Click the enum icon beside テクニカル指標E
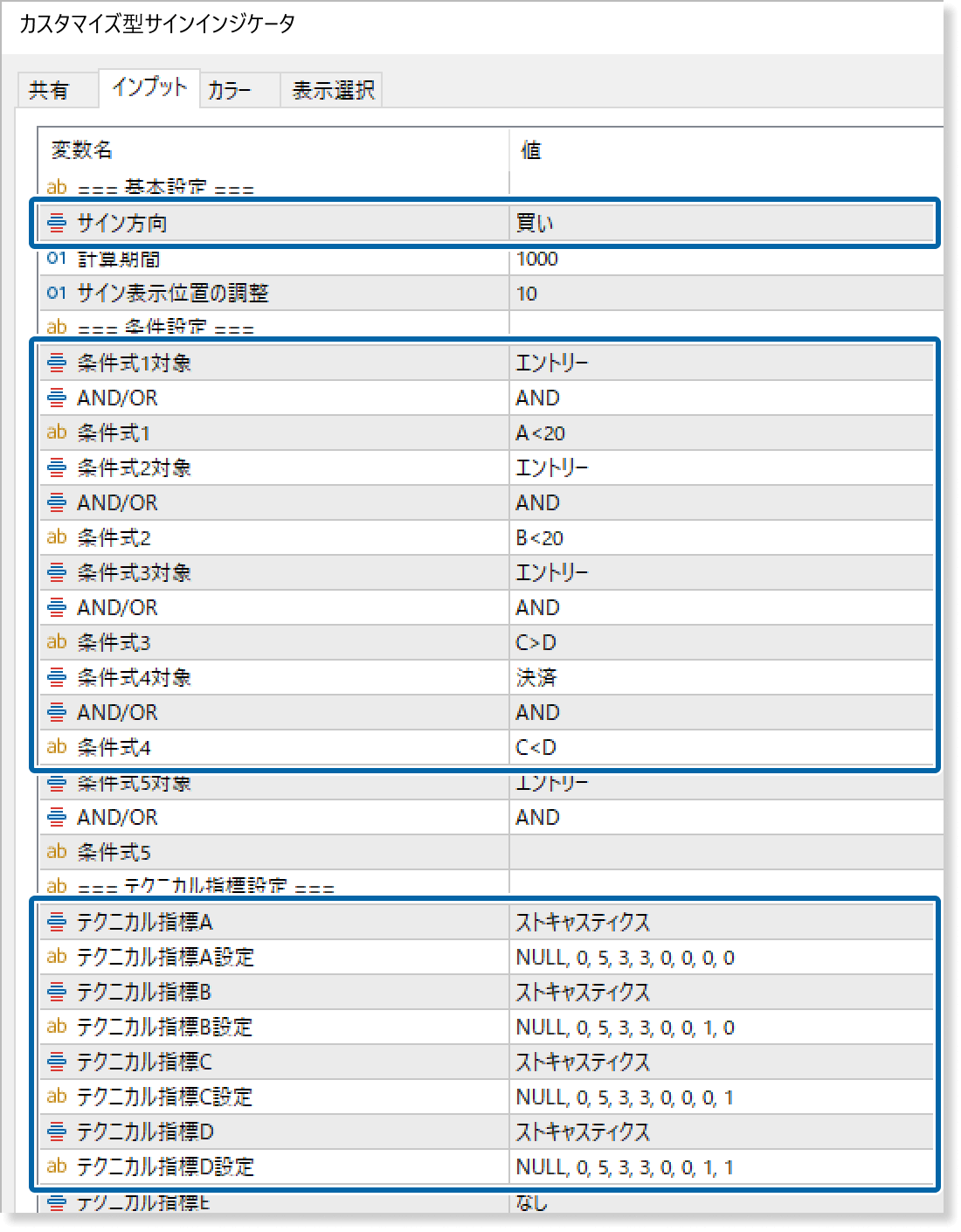Screen dimensions: 961x1232 pos(56,1202)
